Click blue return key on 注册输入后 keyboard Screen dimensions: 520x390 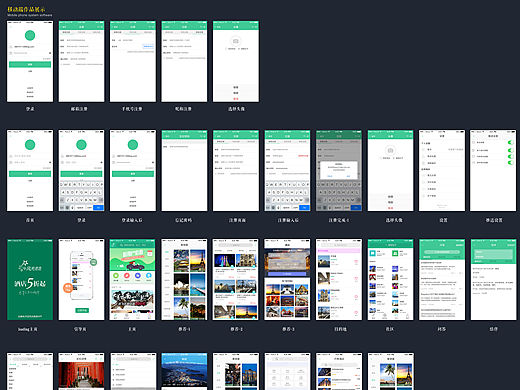tap(304, 207)
